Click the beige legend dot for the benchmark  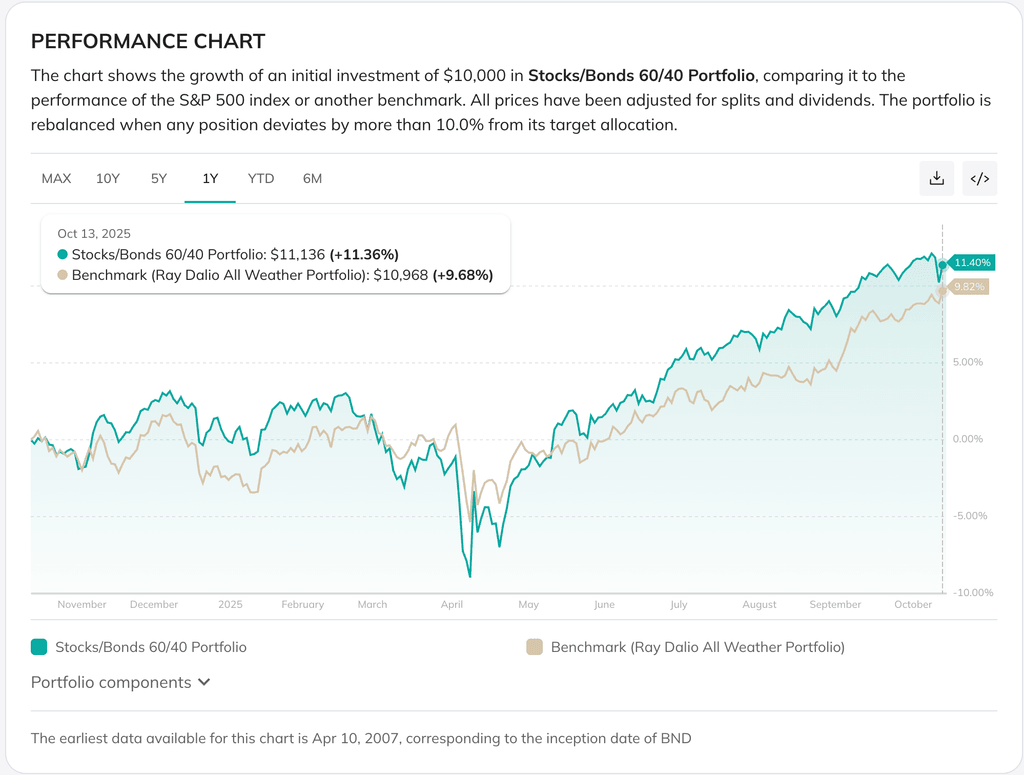point(534,647)
